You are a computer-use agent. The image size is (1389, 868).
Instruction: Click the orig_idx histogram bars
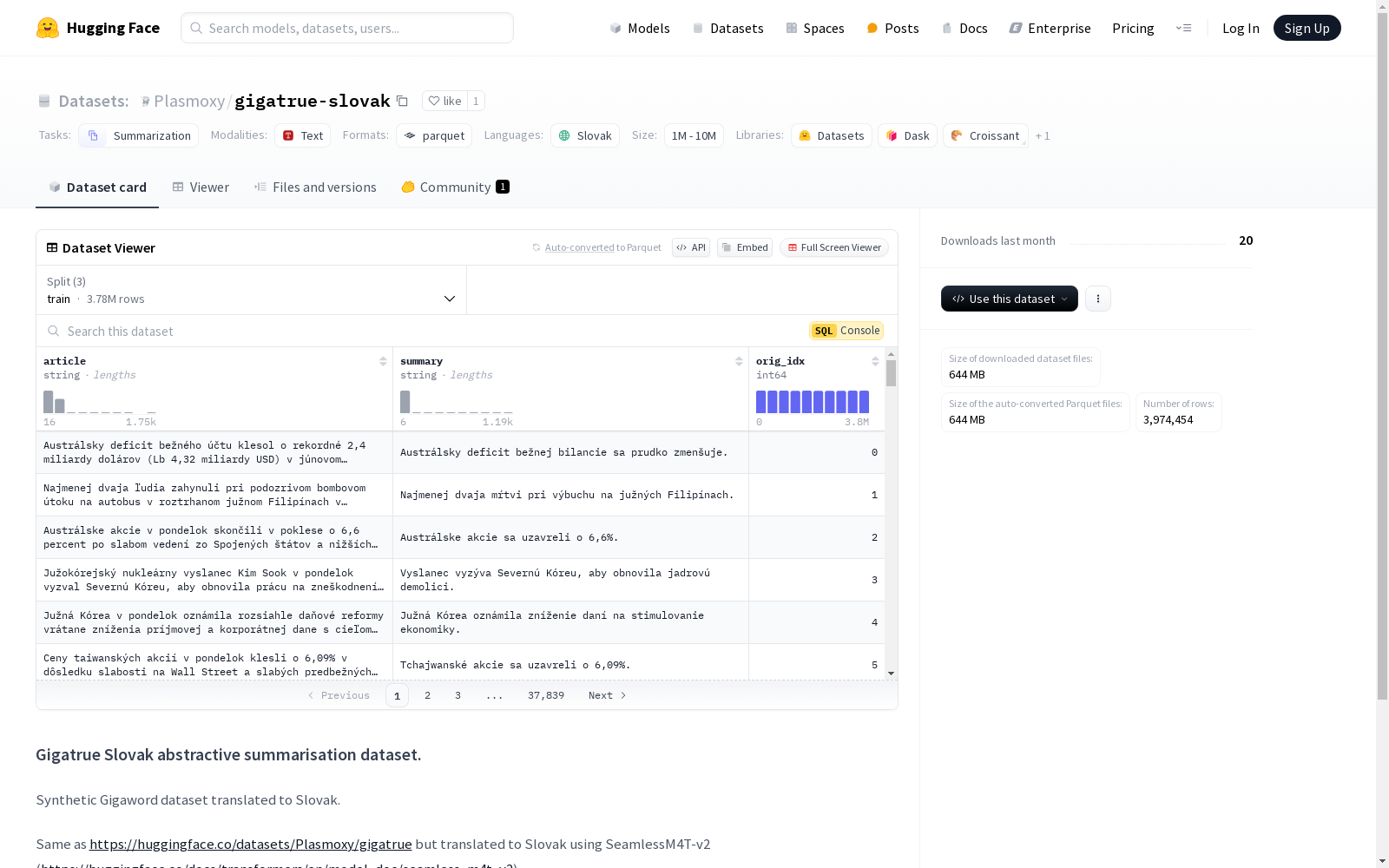click(x=813, y=402)
